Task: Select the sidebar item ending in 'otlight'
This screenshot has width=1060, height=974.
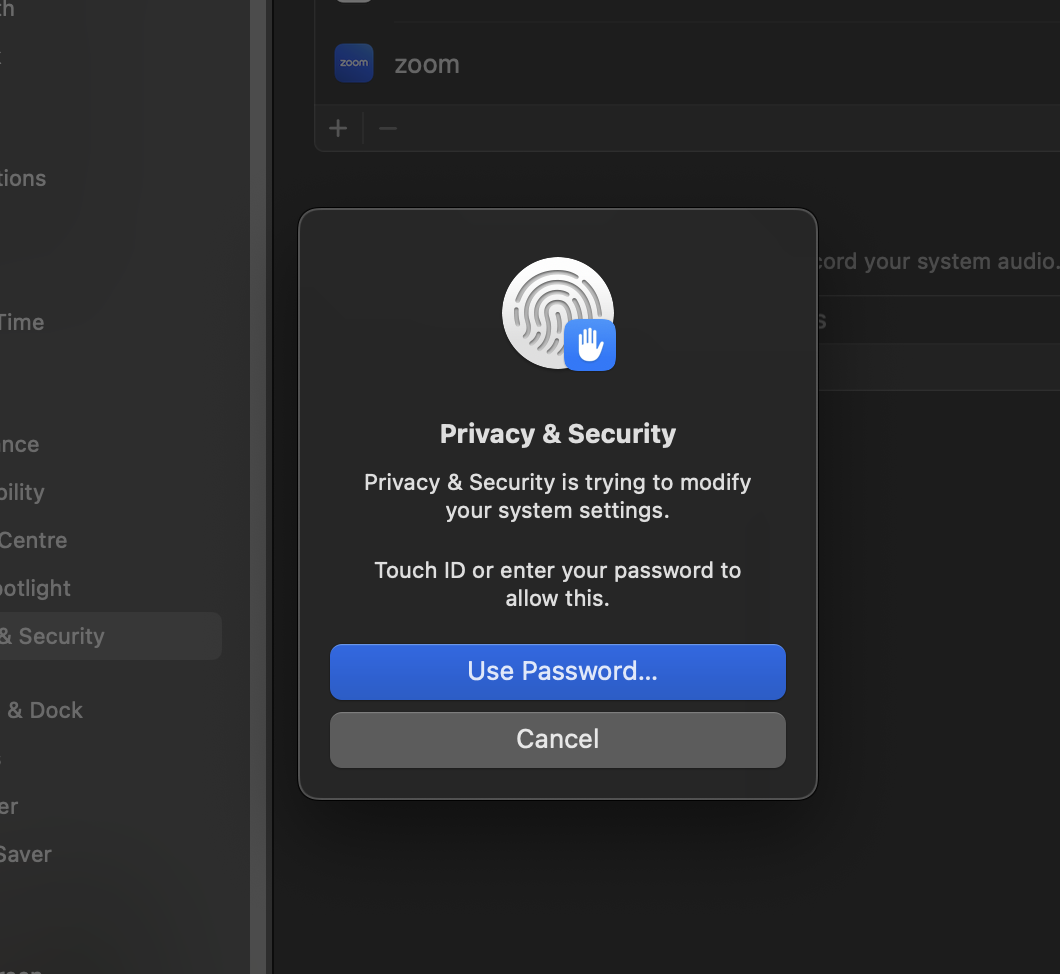Action: (35, 589)
